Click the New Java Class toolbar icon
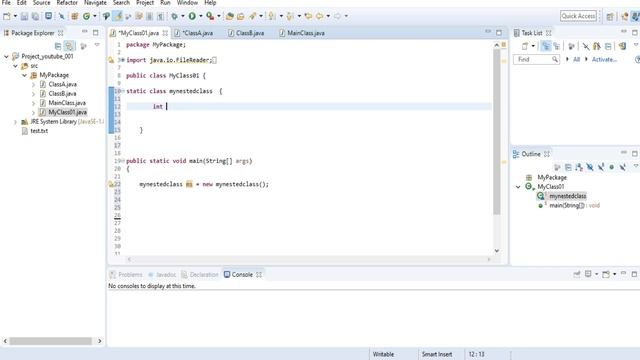 pos(87,16)
